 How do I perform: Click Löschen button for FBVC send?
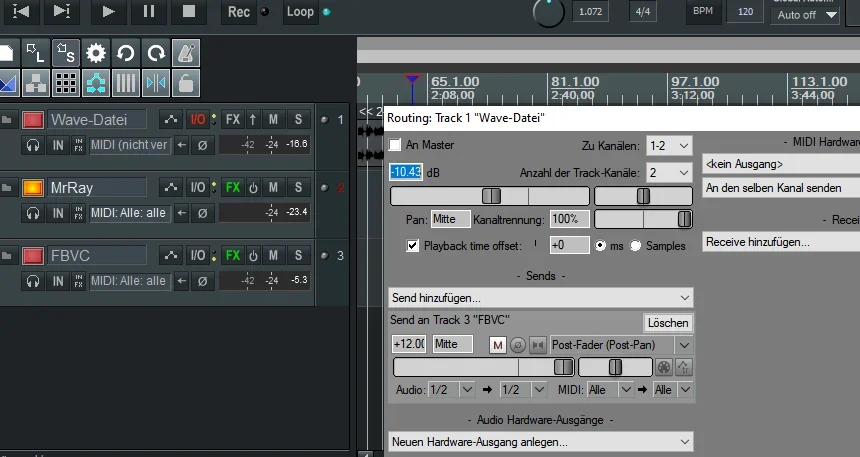pyautogui.click(x=667, y=323)
